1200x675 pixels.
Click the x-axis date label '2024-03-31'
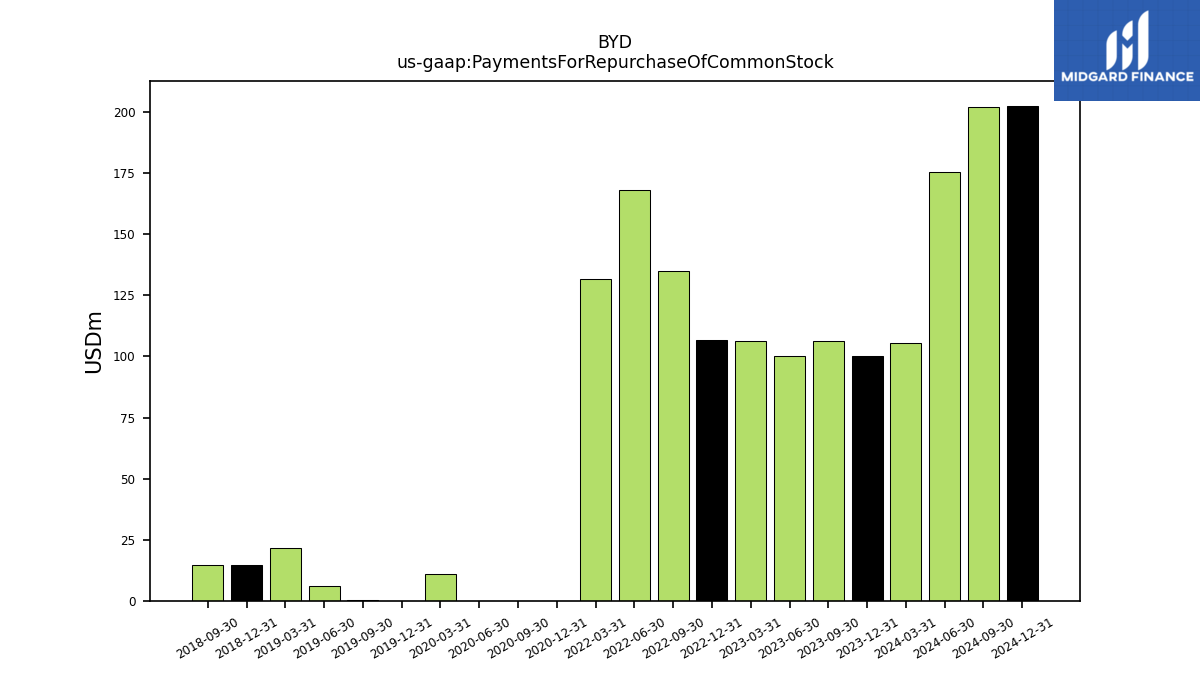click(x=905, y=638)
